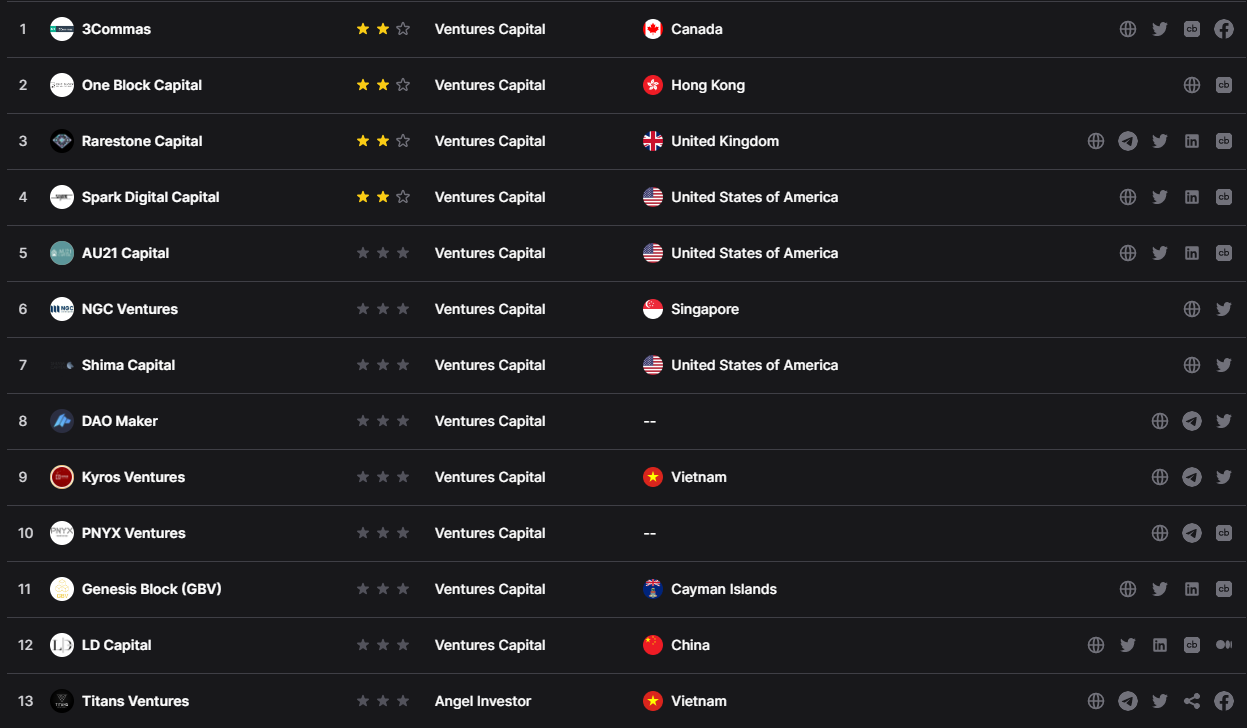Image resolution: width=1247 pixels, height=728 pixels.
Task: Open Genesis Block (GBV) LinkedIn icon
Action: [x=1191, y=589]
